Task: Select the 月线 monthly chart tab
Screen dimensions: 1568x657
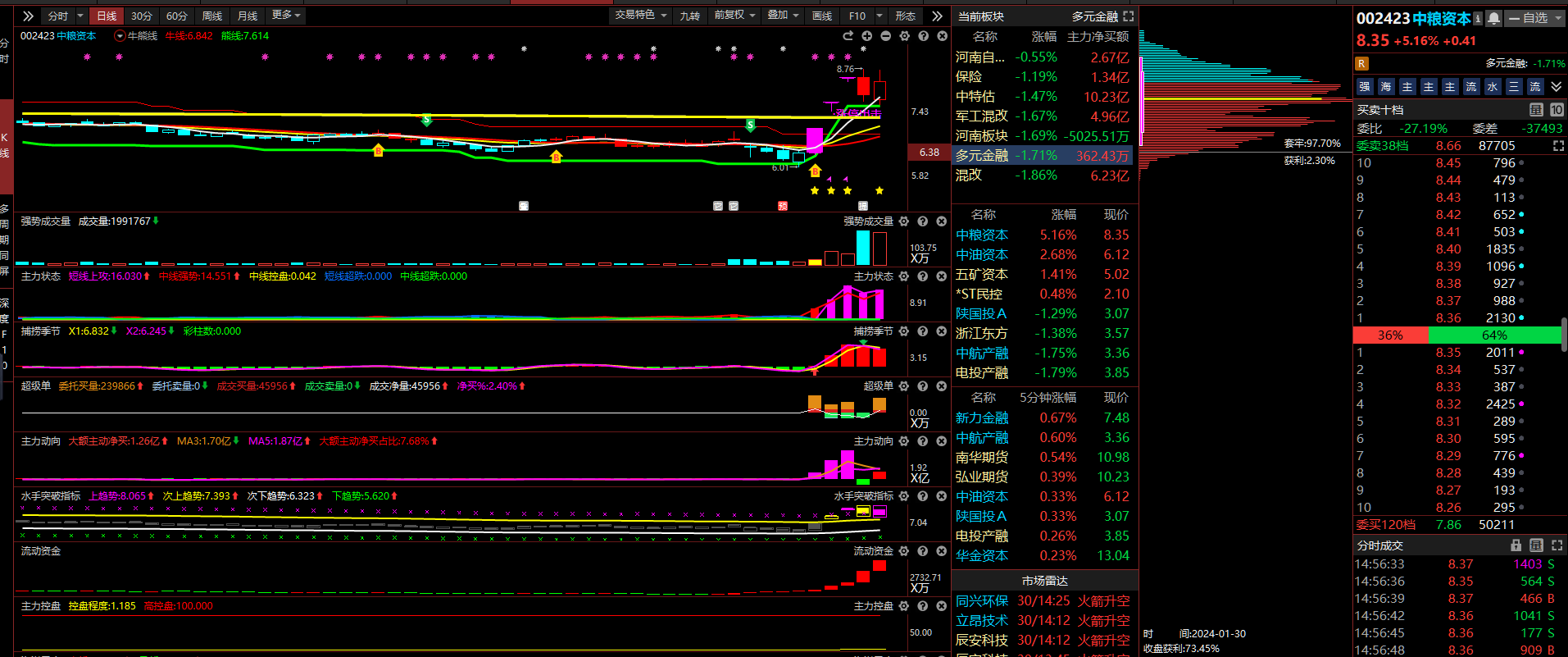Action: [248, 16]
